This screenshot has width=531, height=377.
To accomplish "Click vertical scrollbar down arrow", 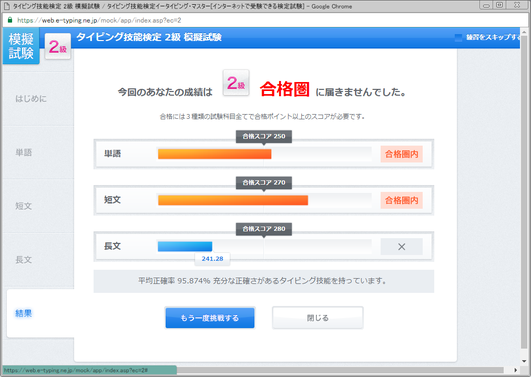I will pos(524,361).
